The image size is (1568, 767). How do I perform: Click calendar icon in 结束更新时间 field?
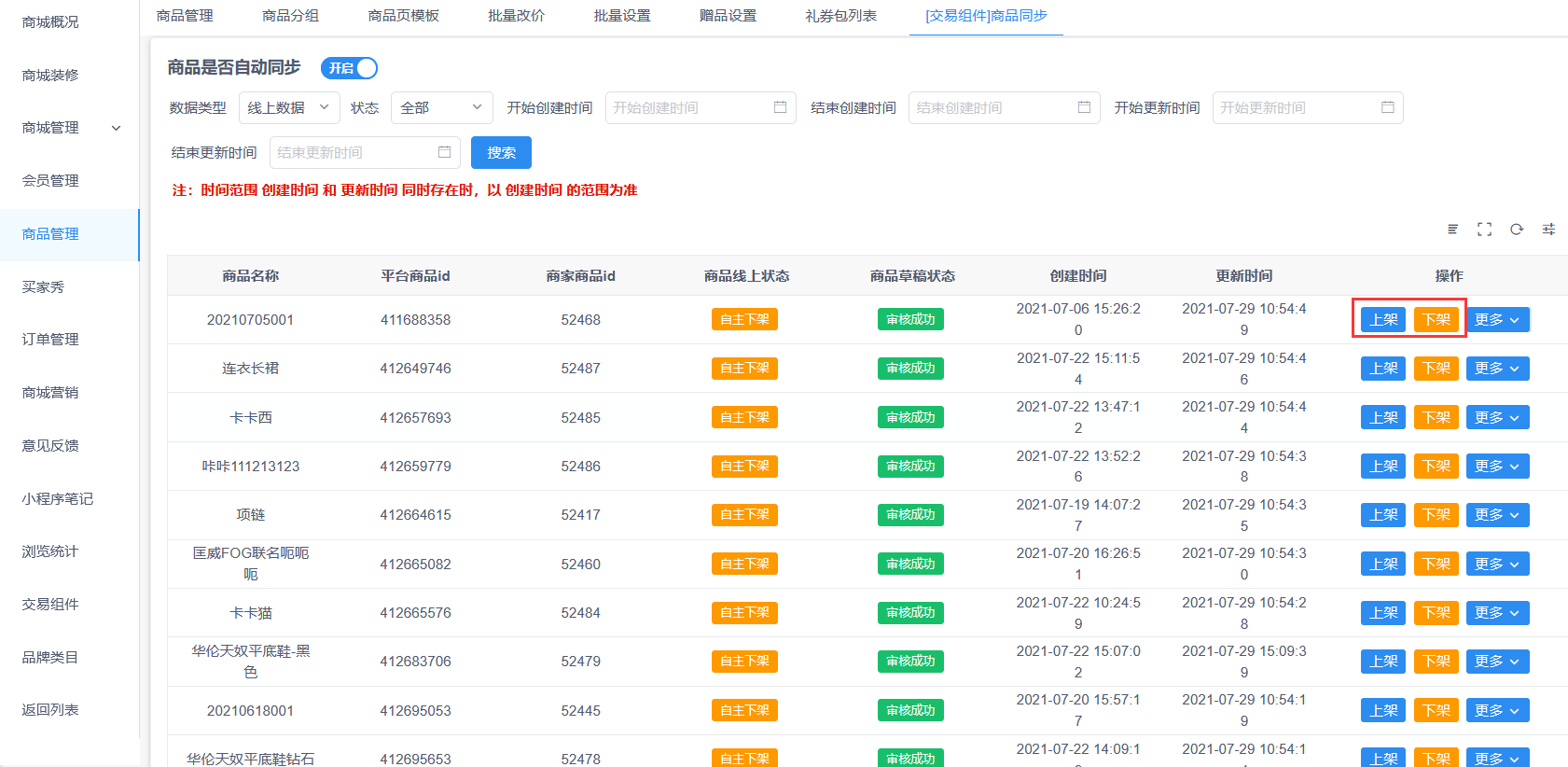pyautogui.click(x=444, y=152)
